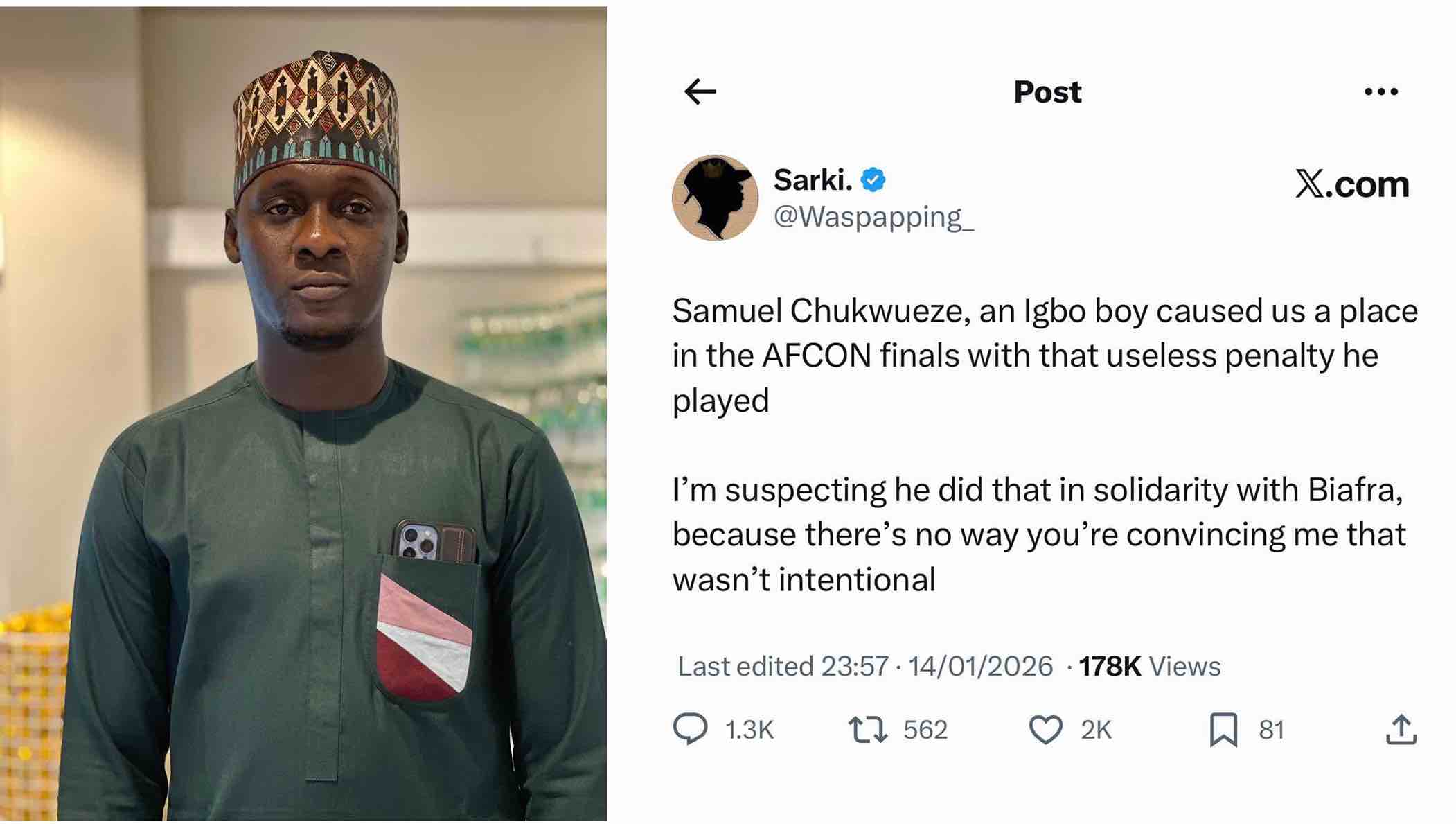Click the back arrow to return
The width and height of the screenshot is (1456, 824).
click(x=701, y=91)
